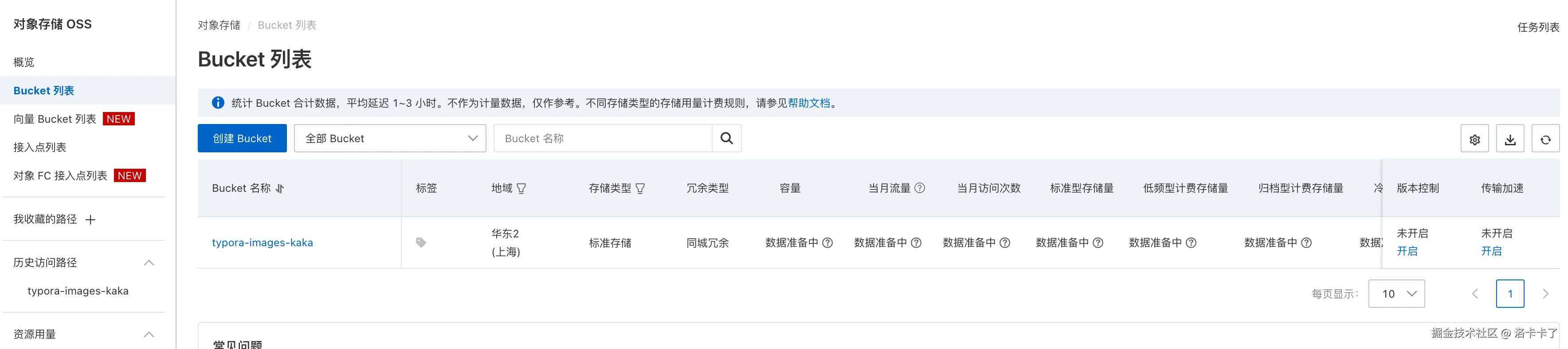Open the page size dropdown showing 10
Image resolution: width=1568 pixels, height=349 pixels.
(1396, 294)
